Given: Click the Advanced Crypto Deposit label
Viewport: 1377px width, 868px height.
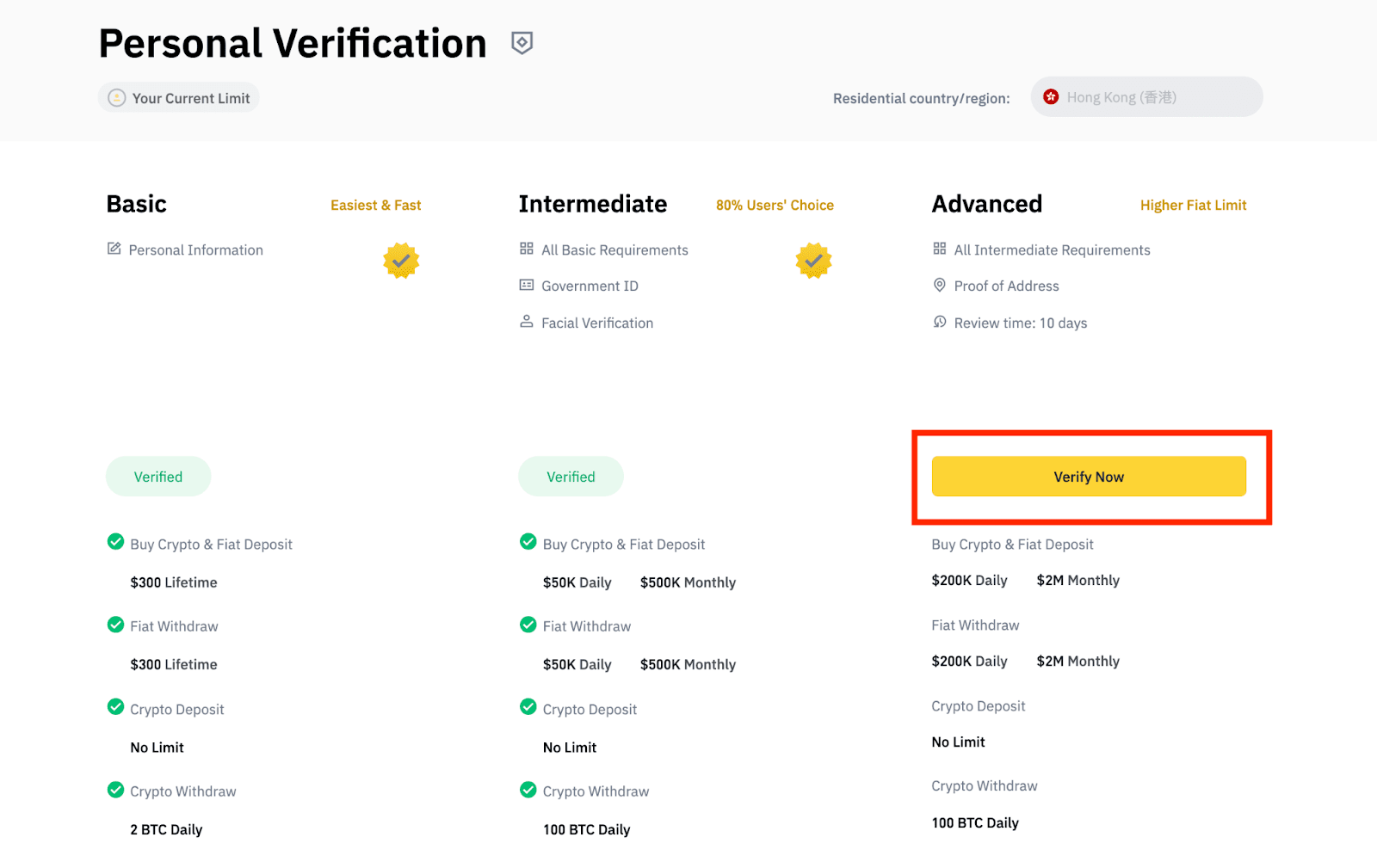Looking at the screenshot, I should [979, 705].
